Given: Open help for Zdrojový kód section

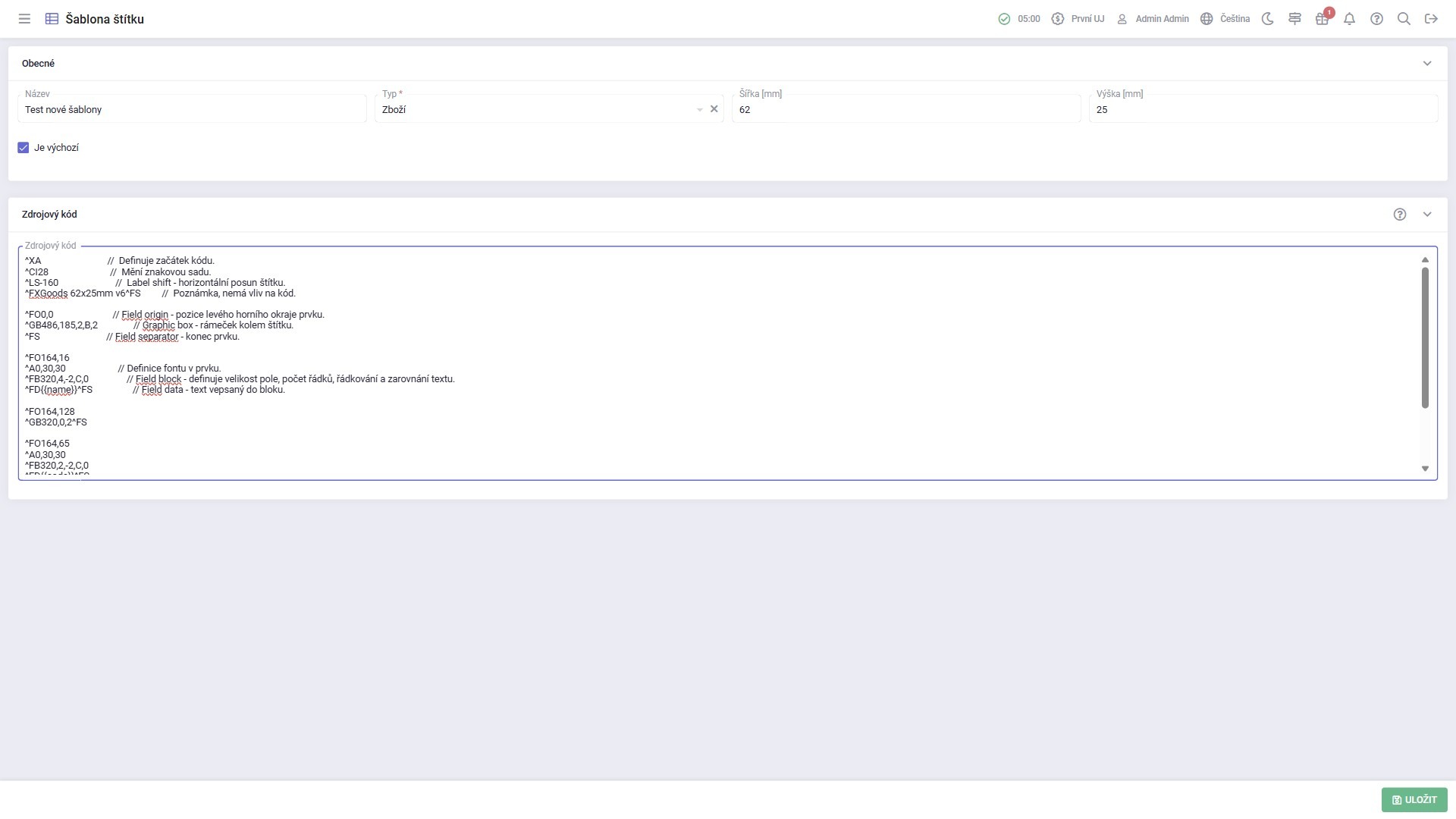Looking at the screenshot, I should pos(1400,215).
